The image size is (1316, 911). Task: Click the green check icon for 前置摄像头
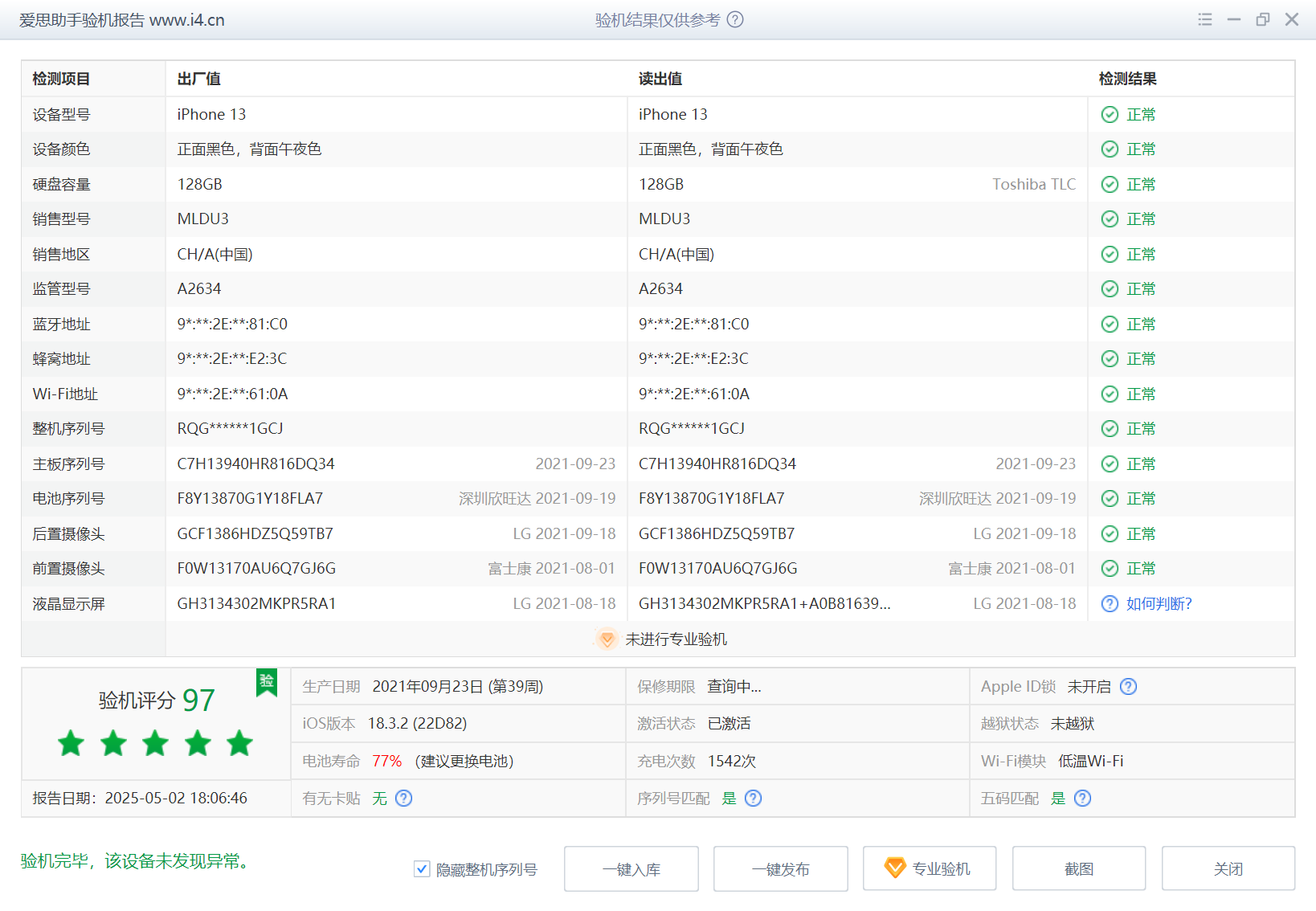[x=1110, y=569]
